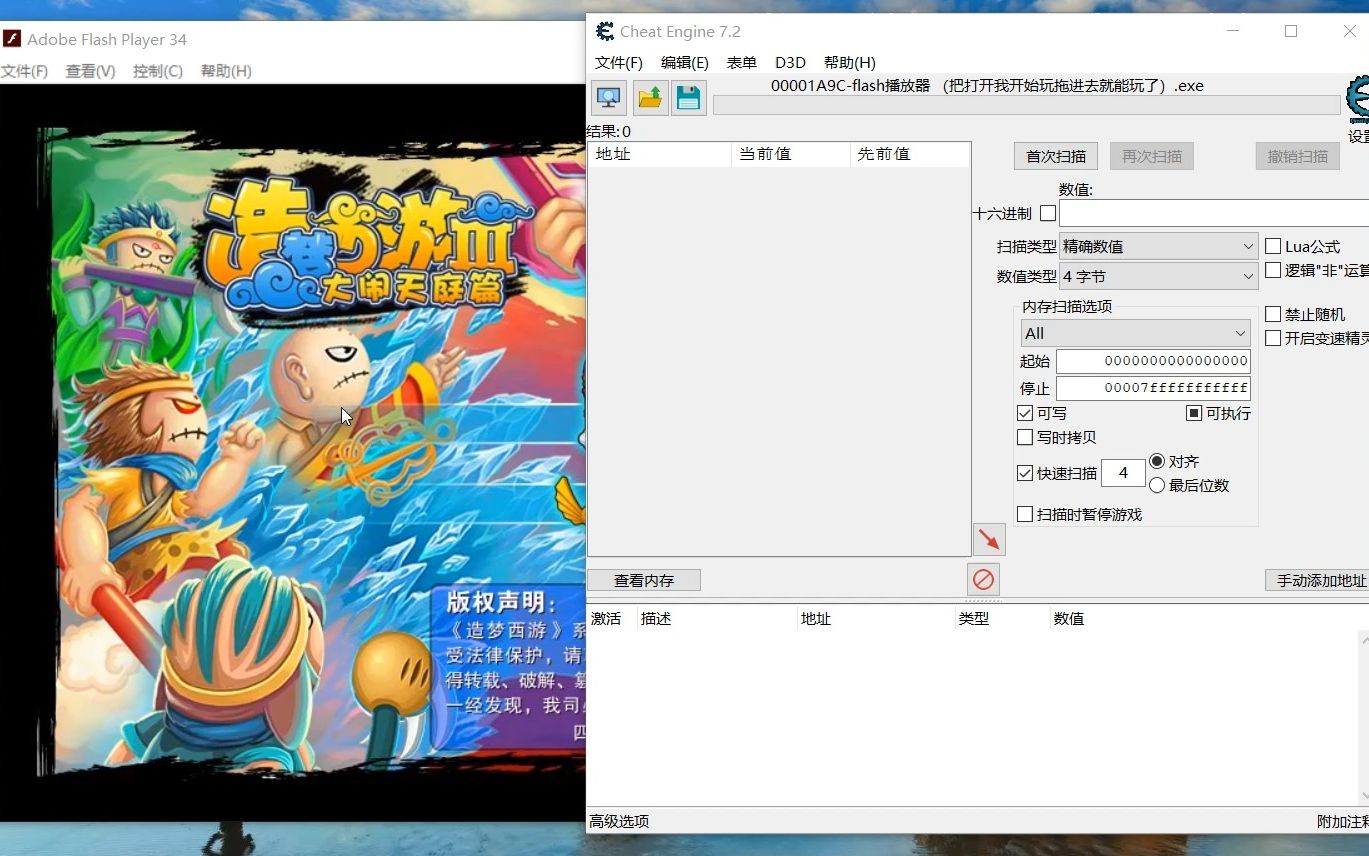Viewport: 1369px width, 856px height.
Task: Click the 地址 column header in address table
Action: [x=876, y=619]
